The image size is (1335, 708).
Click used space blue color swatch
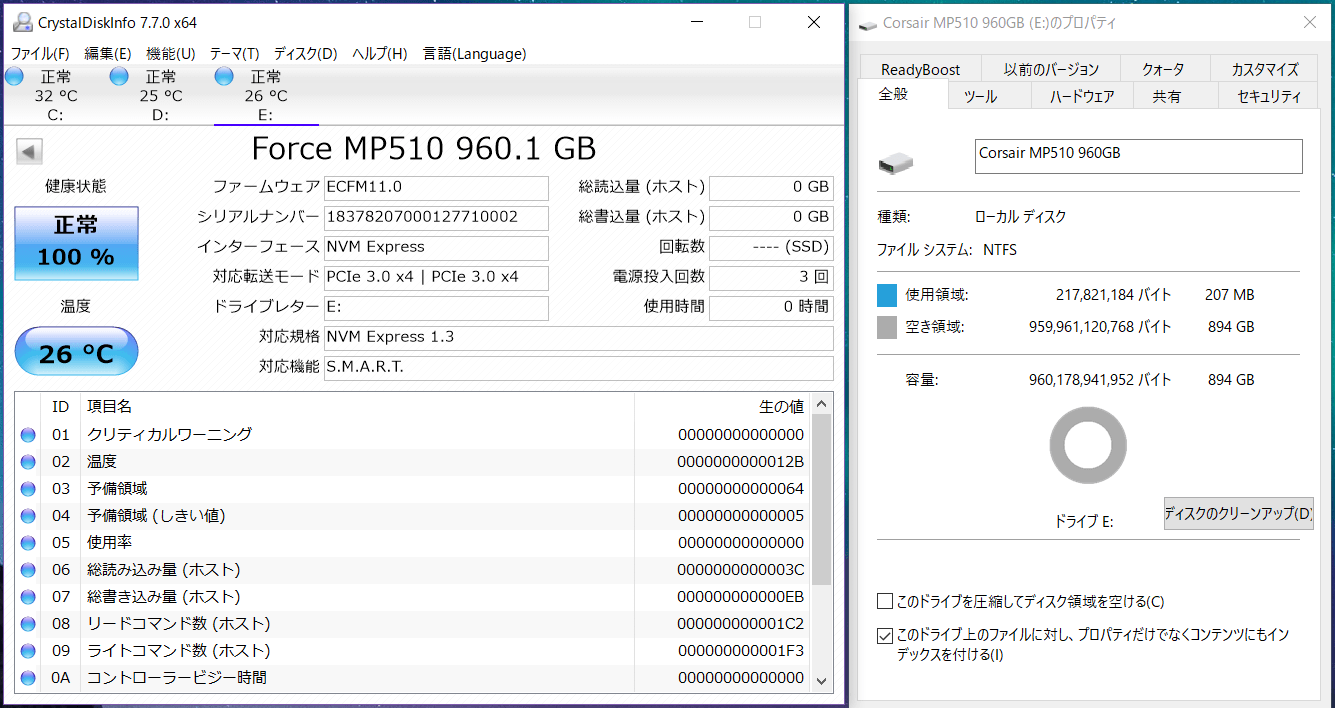tap(887, 295)
